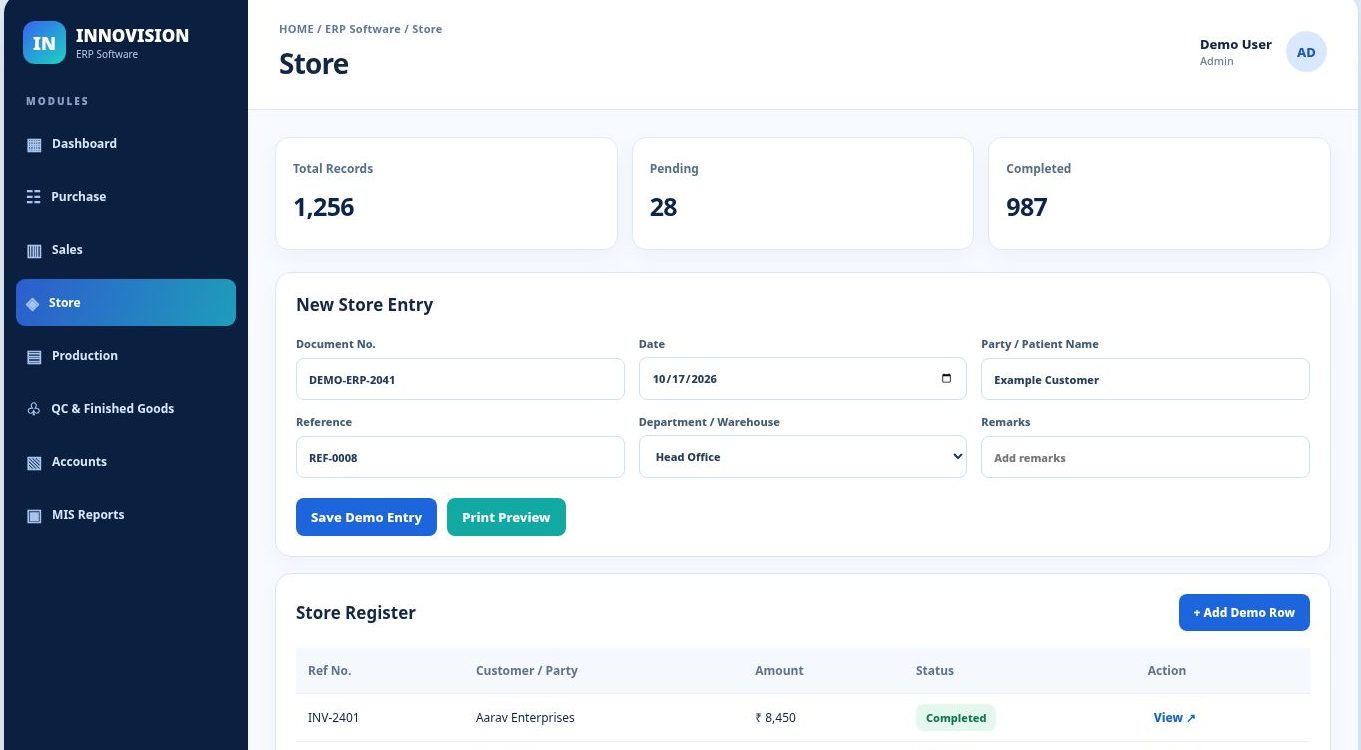Focus the Party / Patient Name field
The width and height of the screenshot is (1361, 750).
coord(1145,379)
